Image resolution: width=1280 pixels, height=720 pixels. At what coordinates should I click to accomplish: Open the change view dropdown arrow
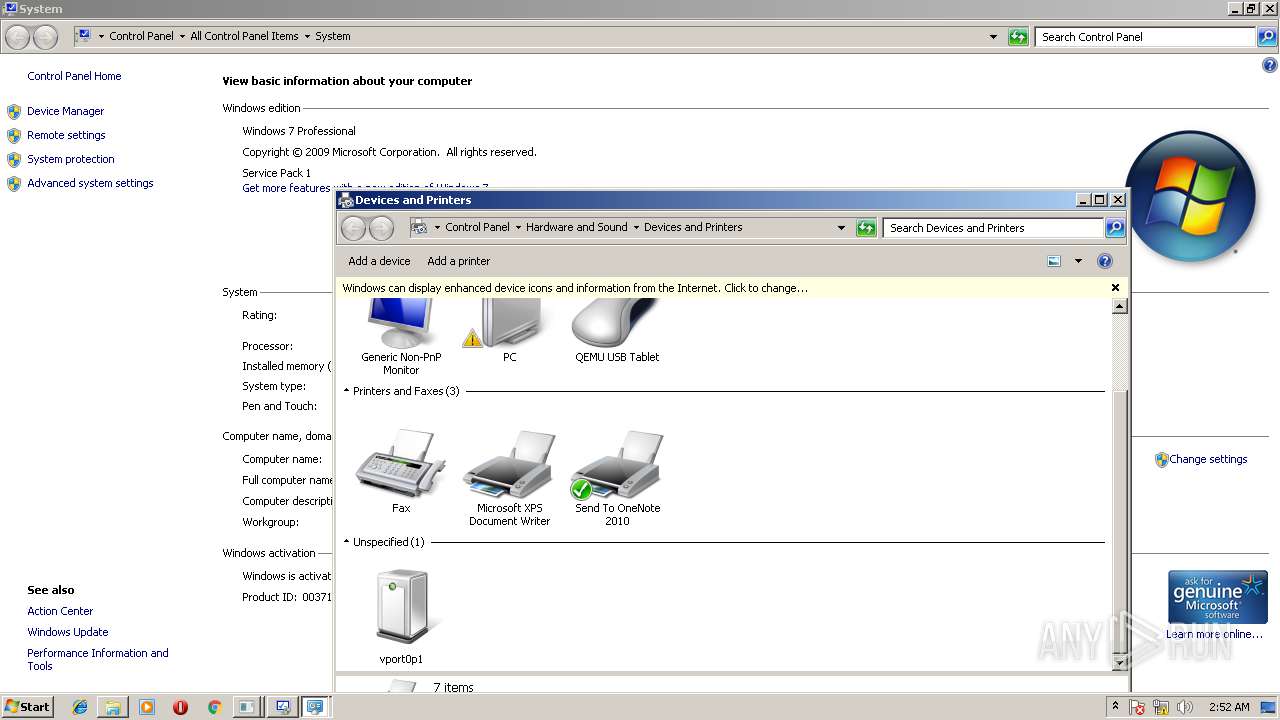click(1078, 261)
